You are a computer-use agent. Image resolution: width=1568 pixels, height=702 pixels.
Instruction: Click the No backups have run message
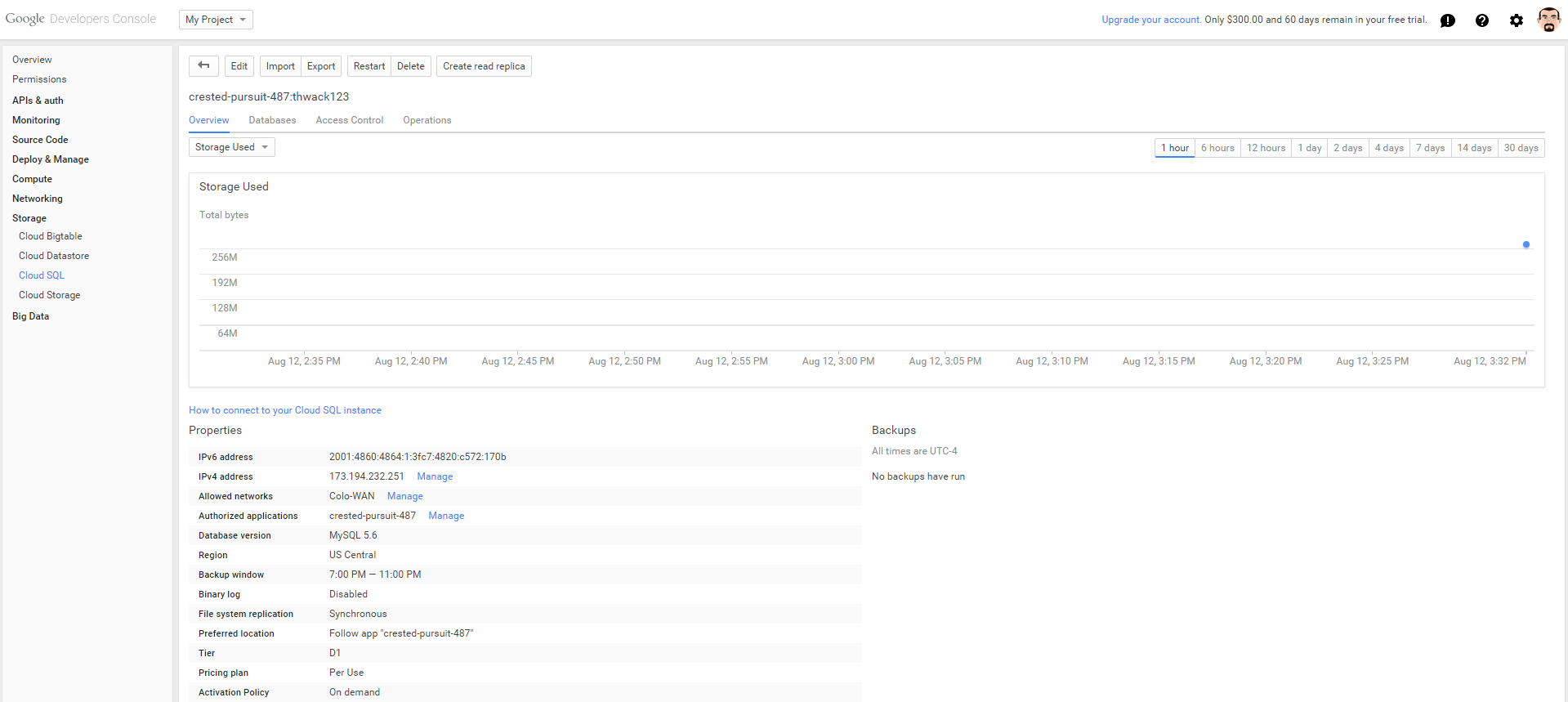click(918, 476)
